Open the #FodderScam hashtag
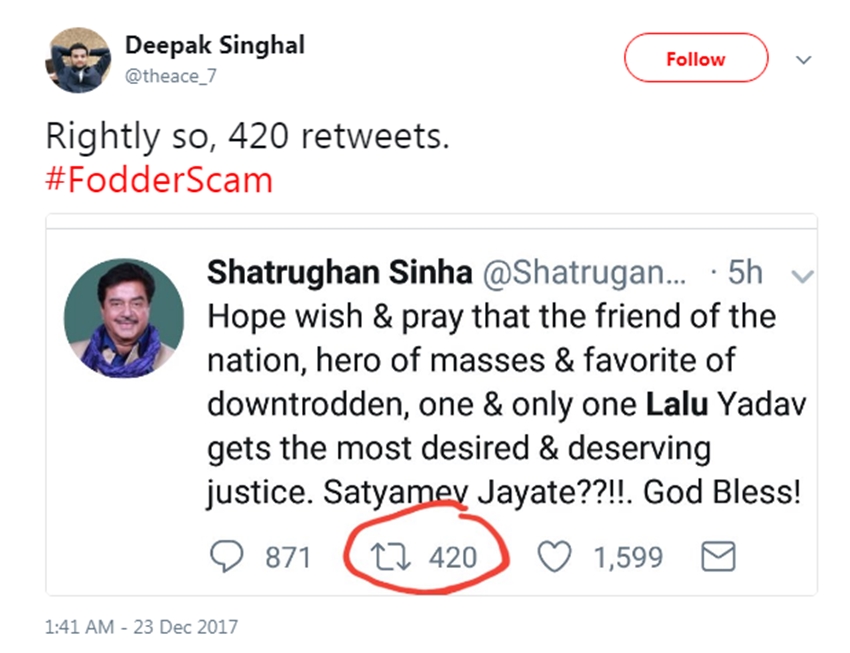This screenshot has width=850, height=653. [160, 181]
